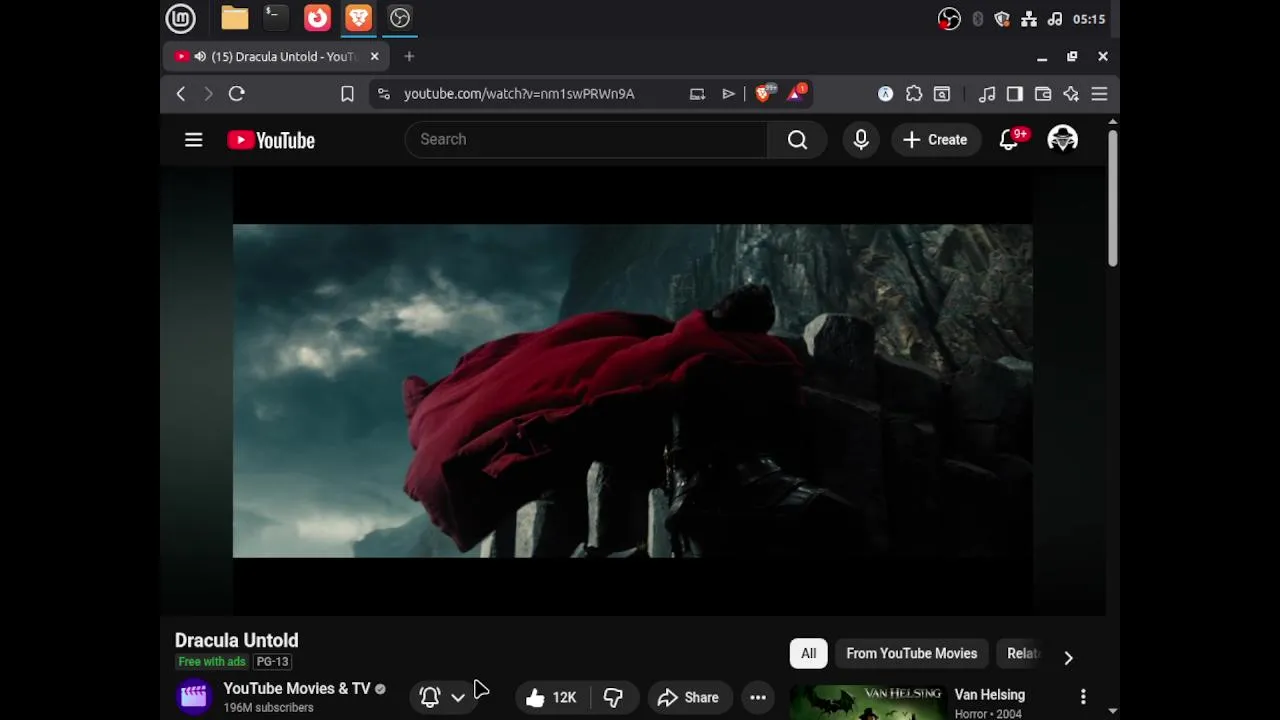Click the OBS Studio tray icon
This screenshot has height=720, width=1280.
click(x=949, y=19)
